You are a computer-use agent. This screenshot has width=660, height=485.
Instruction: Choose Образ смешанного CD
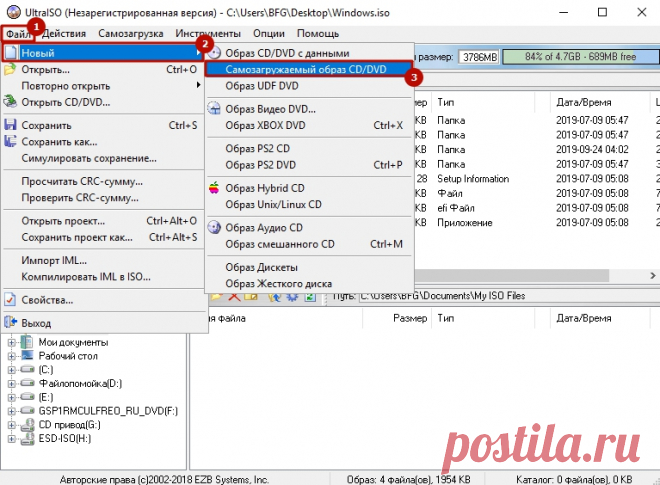(309, 244)
